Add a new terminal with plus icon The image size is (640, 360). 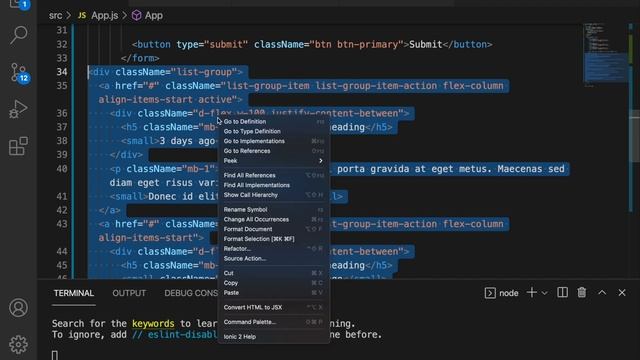pos(531,293)
